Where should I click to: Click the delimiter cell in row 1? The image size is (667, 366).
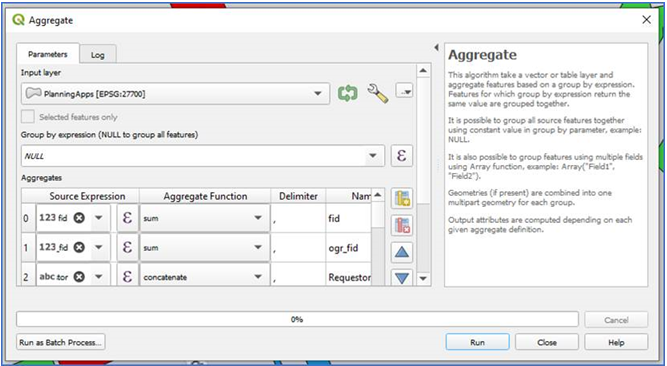click(298, 247)
